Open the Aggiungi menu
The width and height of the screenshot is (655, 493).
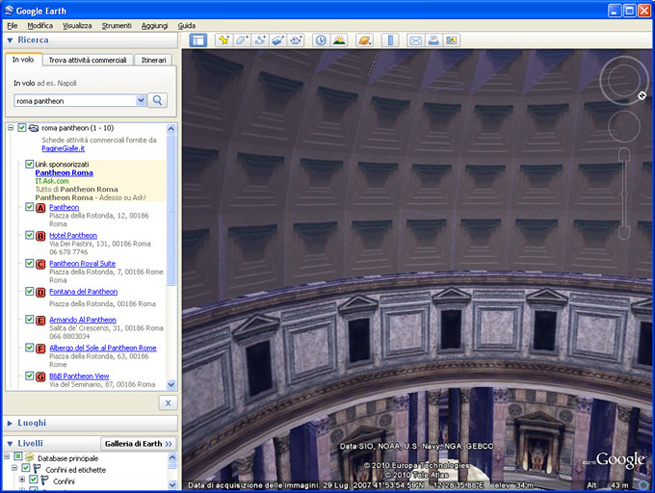(x=155, y=26)
